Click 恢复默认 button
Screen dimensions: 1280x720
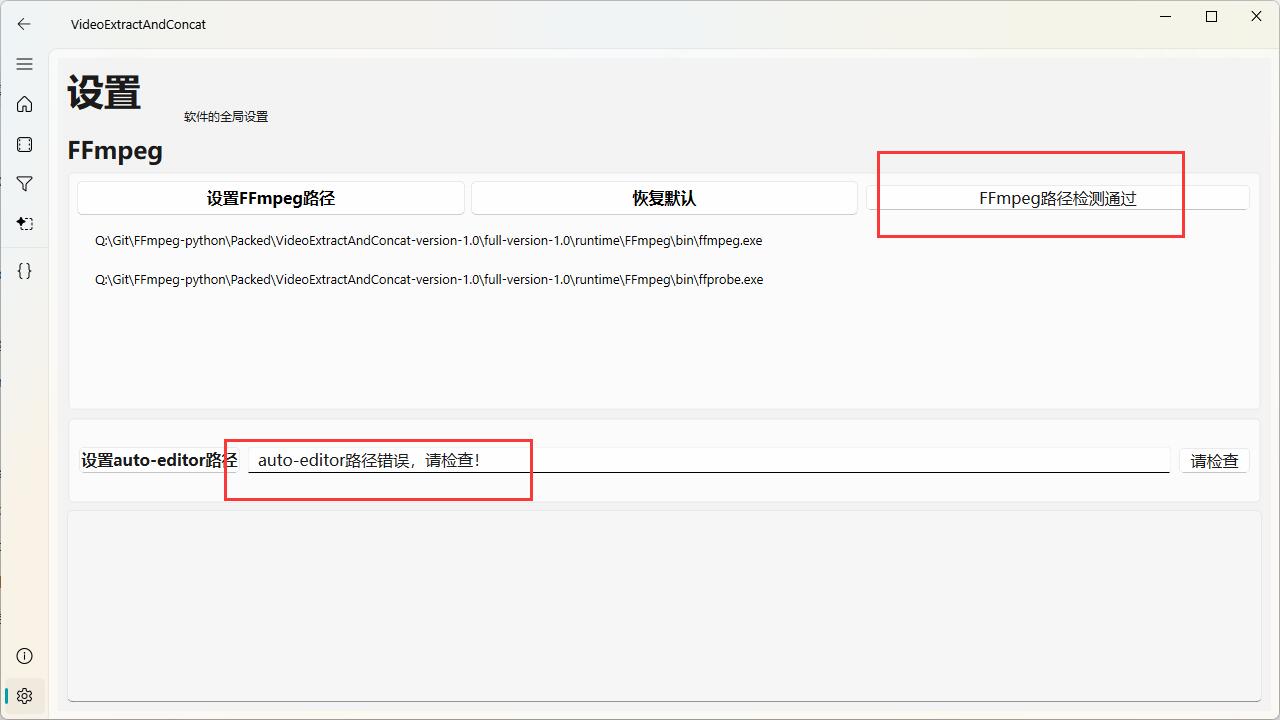[664, 198]
